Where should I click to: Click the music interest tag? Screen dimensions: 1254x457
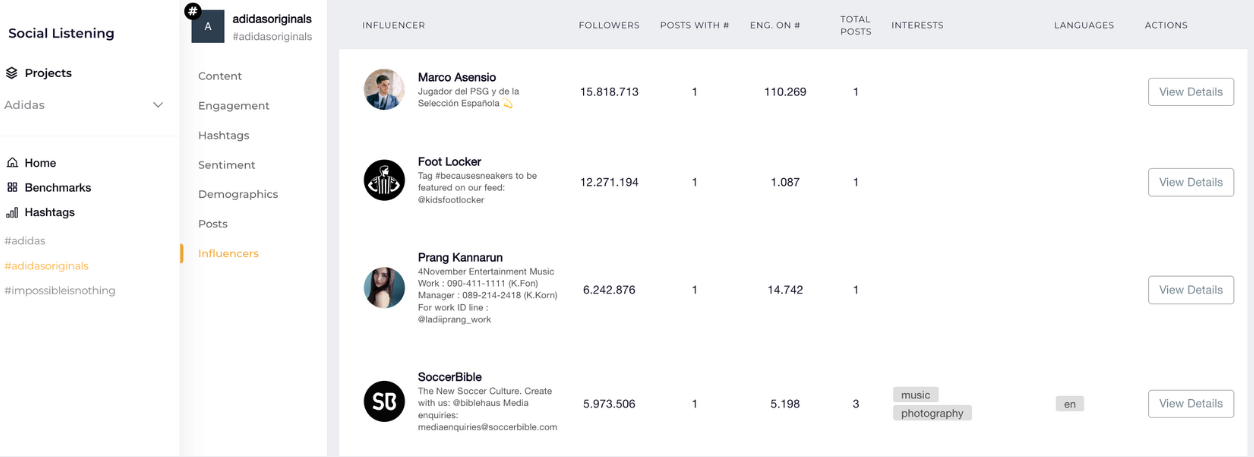[x=916, y=395]
